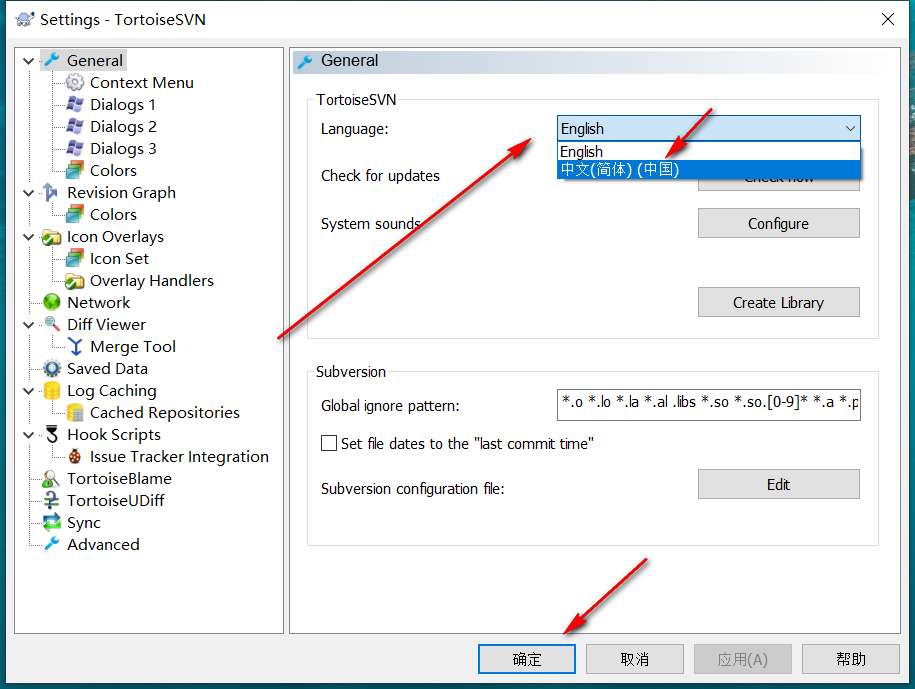
Task: Click the Global ignore pattern field
Action: coord(708,404)
